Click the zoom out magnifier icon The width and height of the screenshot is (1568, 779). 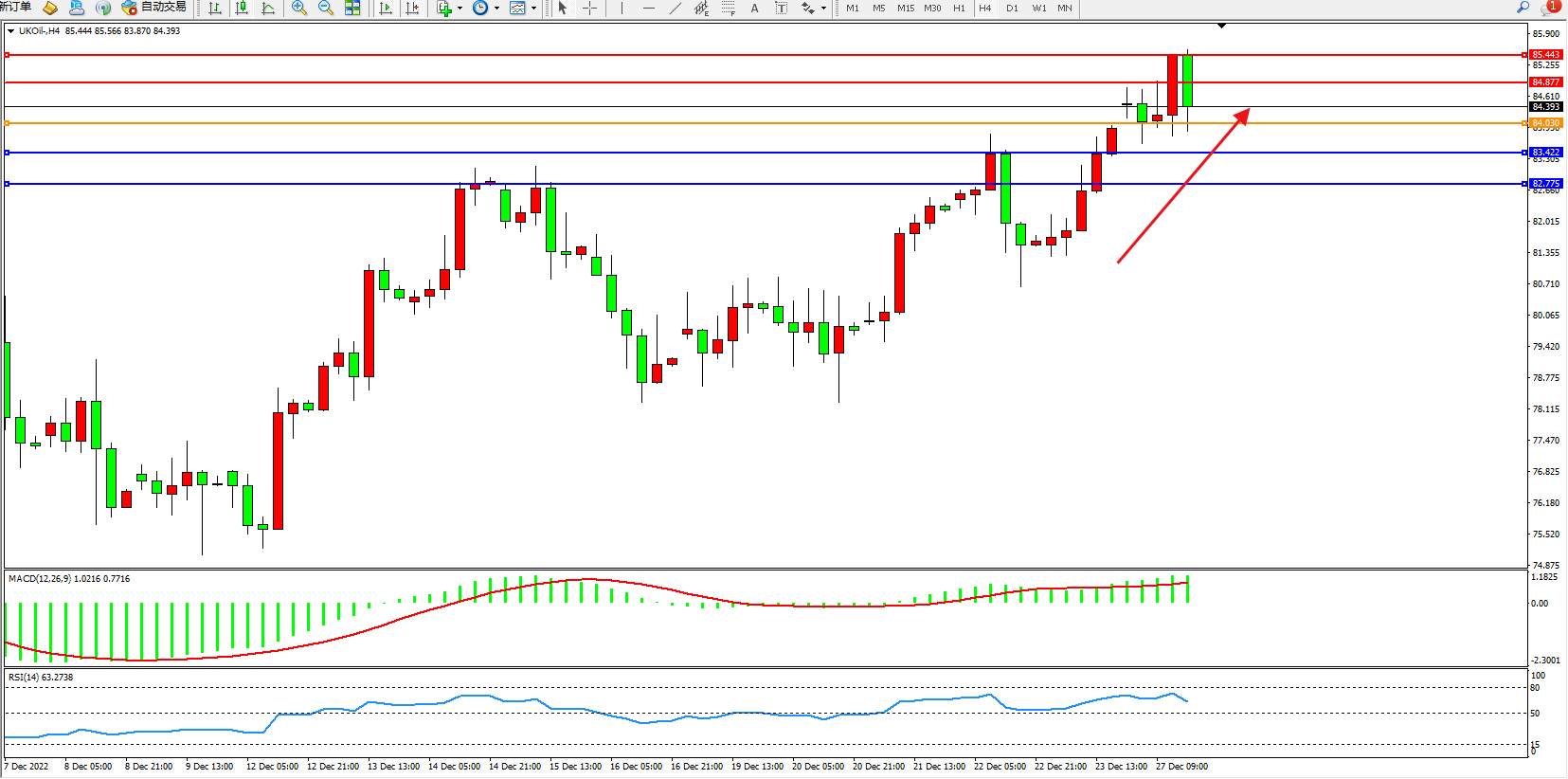pyautogui.click(x=326, y=9)
